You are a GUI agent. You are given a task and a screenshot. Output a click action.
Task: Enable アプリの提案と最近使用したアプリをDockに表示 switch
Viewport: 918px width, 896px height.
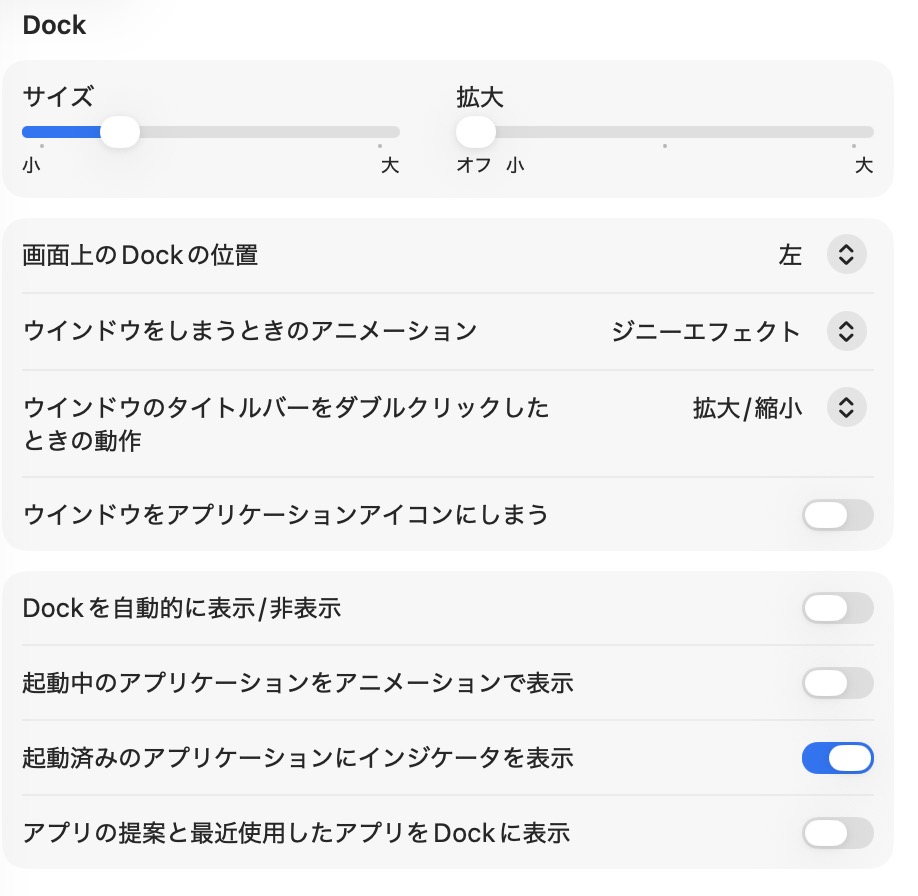tap(837, 833)
